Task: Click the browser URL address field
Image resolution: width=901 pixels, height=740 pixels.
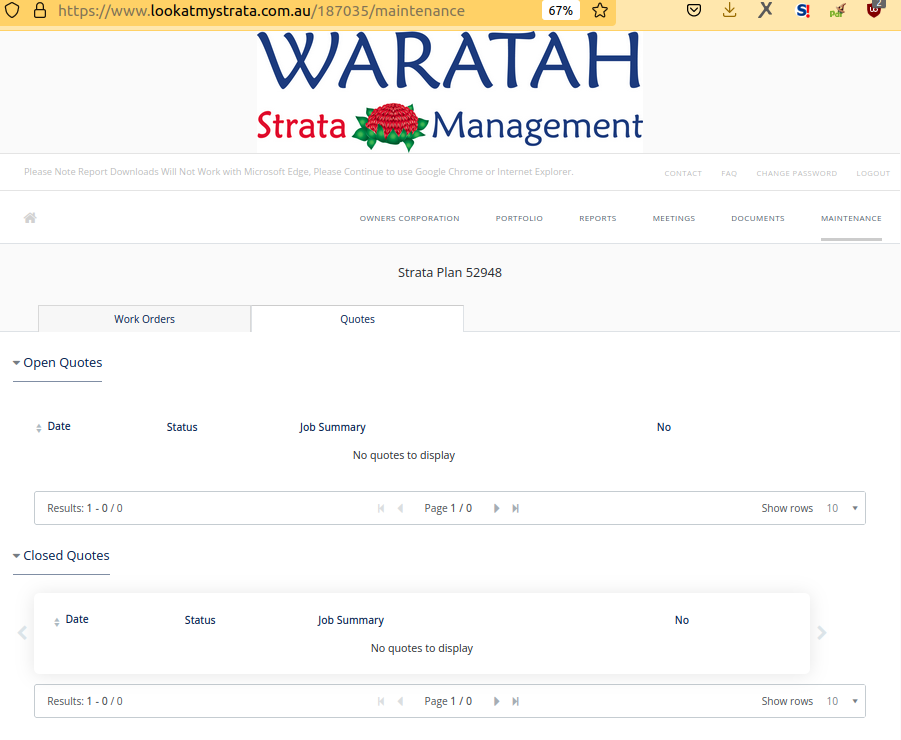Action: (x=261, y=10)
